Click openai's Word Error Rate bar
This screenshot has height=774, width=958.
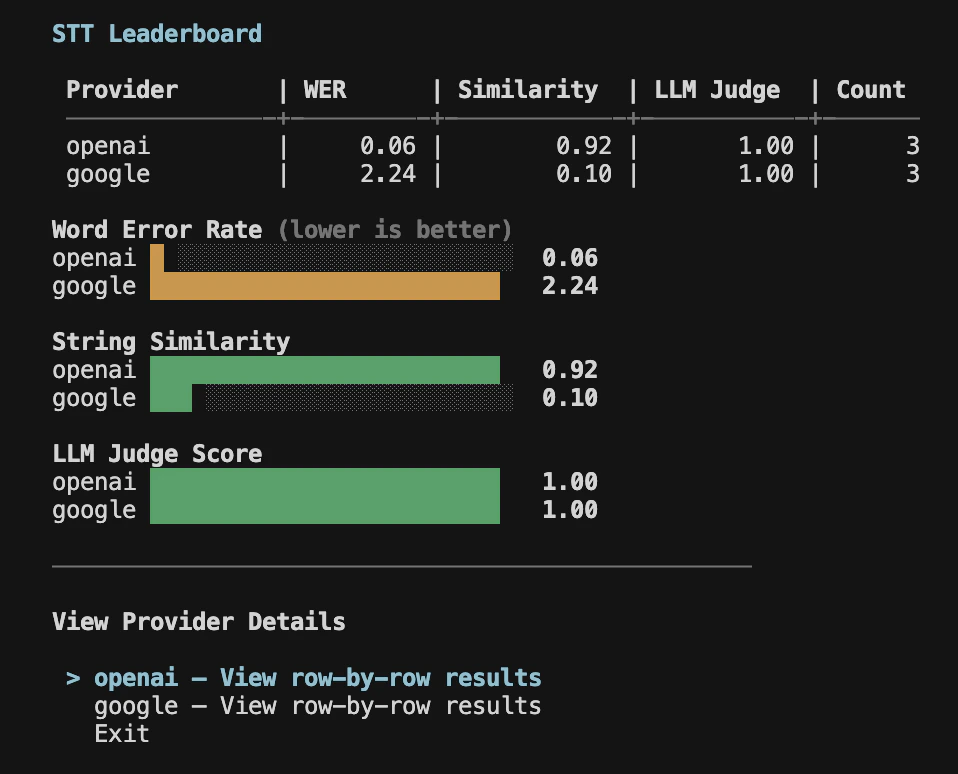[x=155, y=258]
